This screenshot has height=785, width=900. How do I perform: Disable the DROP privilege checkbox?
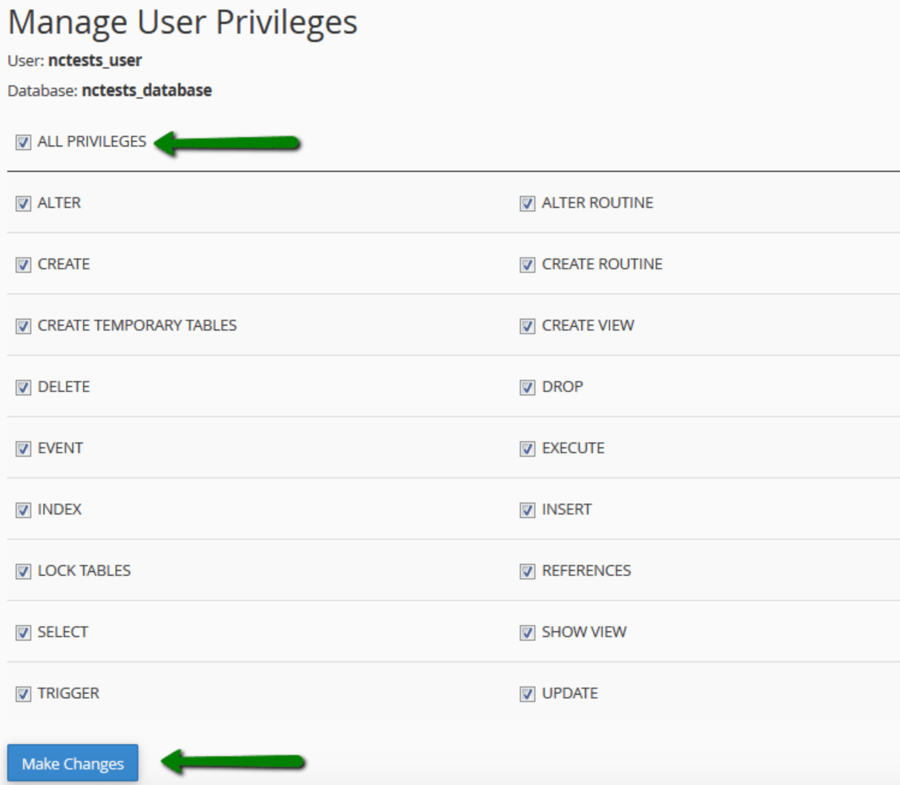coord(527,387)
